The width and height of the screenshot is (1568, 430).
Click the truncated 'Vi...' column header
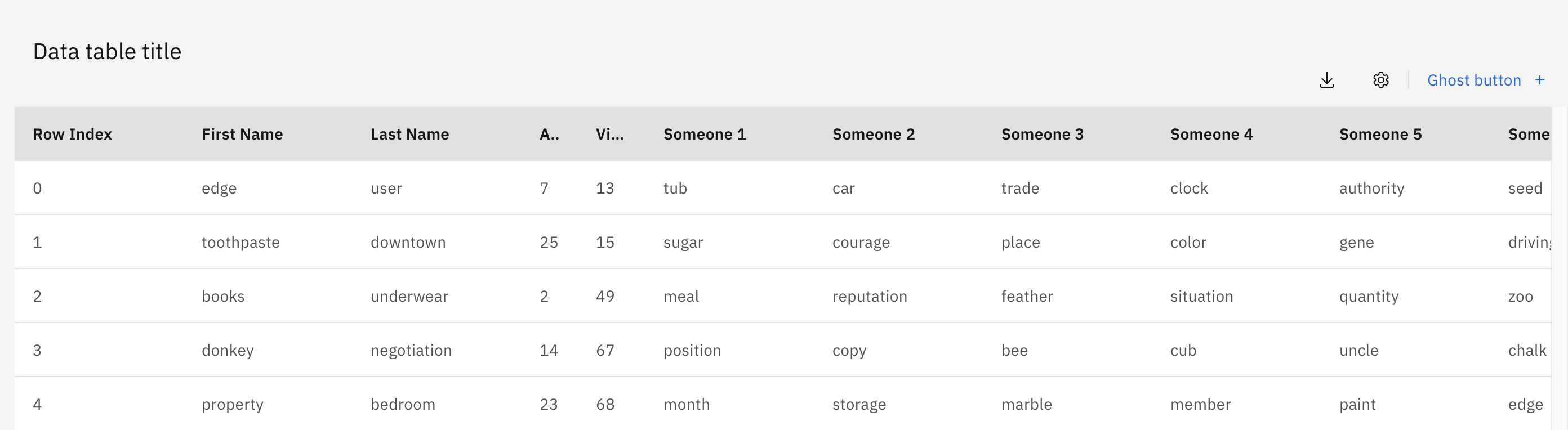pos(610,134)
